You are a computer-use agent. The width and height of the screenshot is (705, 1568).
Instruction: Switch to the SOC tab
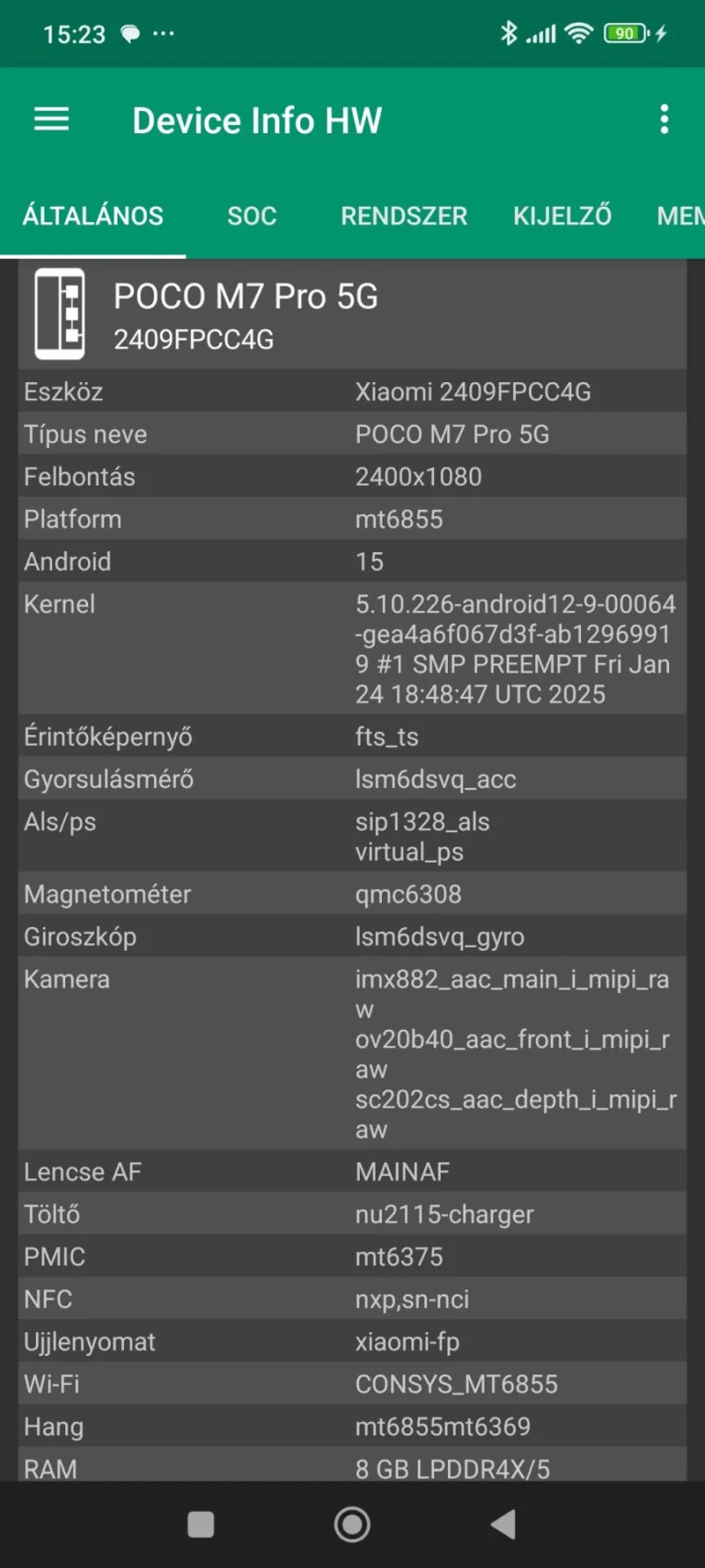point(252,216)
